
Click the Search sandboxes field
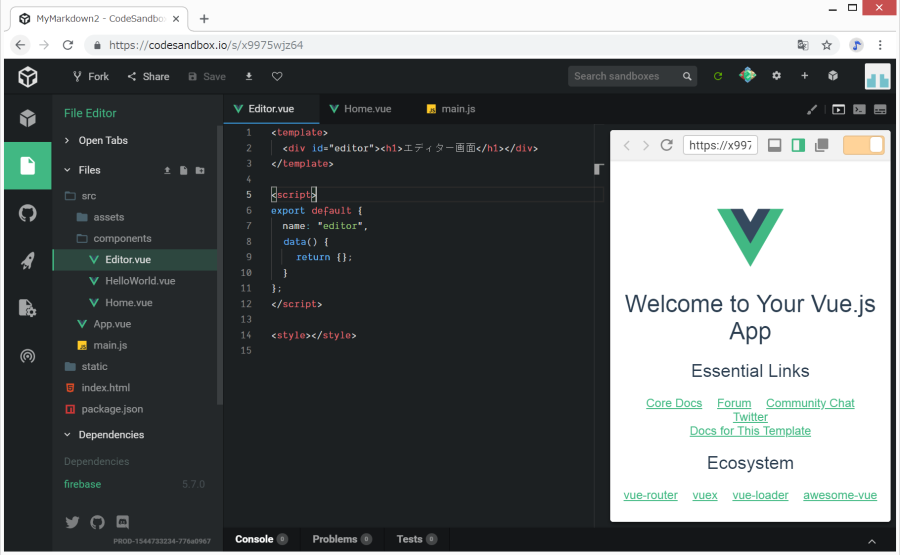pyautogui.click(x=625, y=76)
